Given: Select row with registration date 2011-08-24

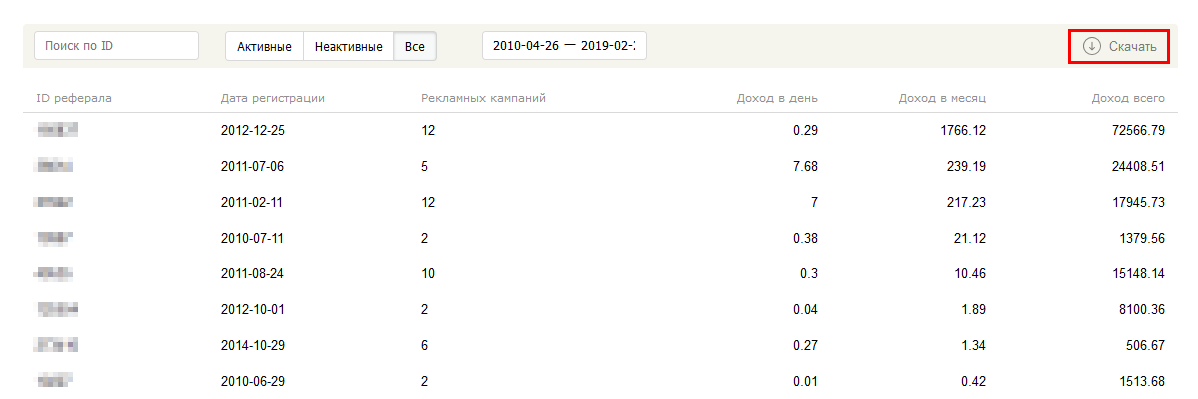Looking at the screenshot, I should coord(600,274).
